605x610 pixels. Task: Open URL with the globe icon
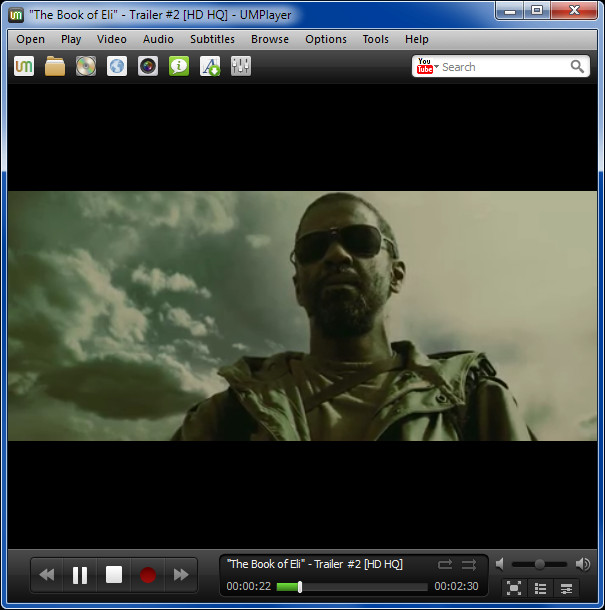coord(117,66)
